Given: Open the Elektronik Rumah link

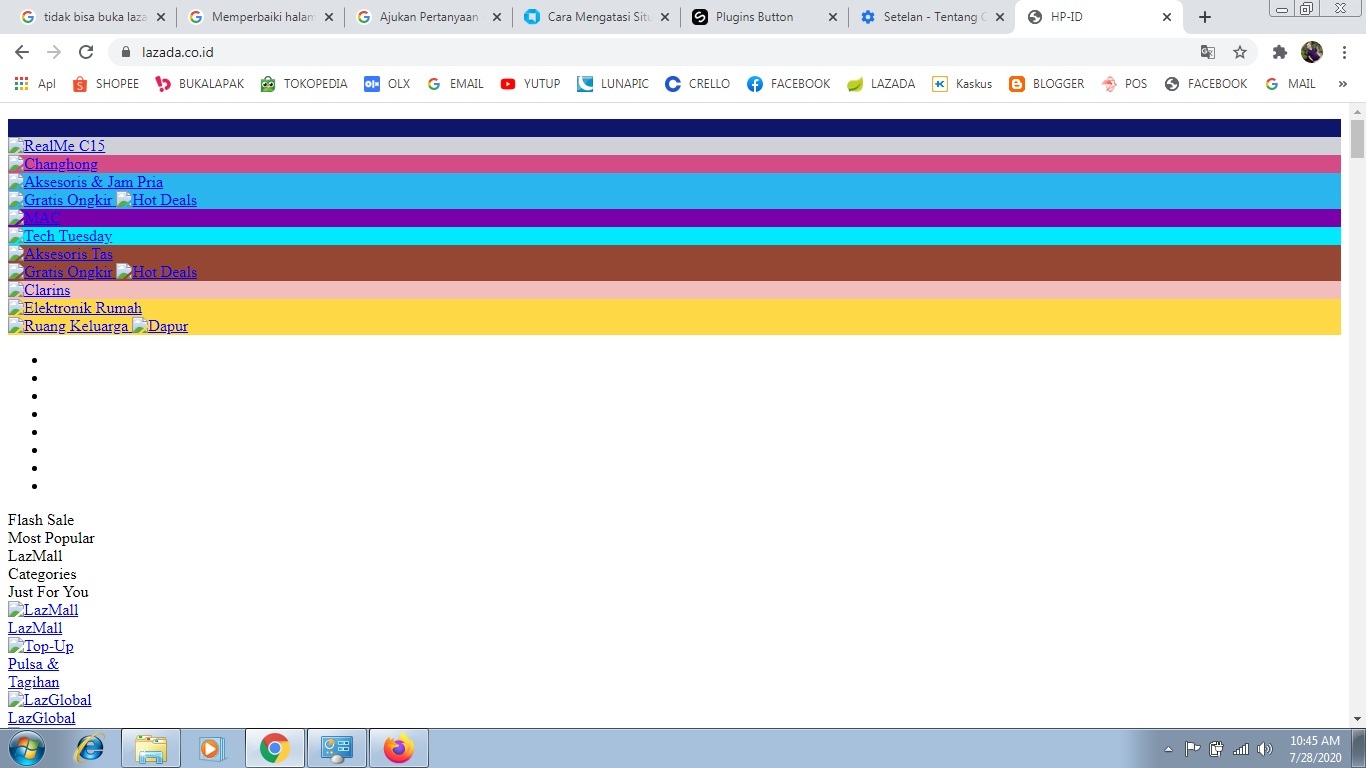Looking at the screenshot, I should pos(75,308).
